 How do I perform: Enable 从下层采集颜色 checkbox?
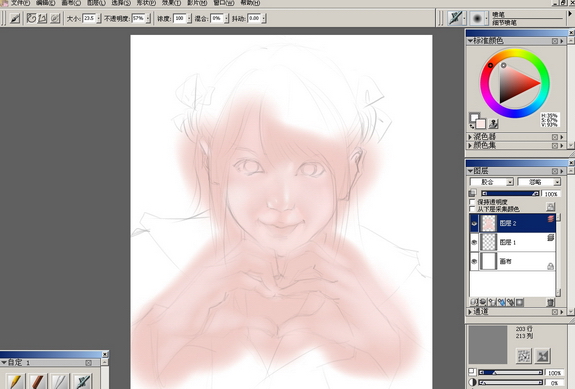[x=472, y=209]
